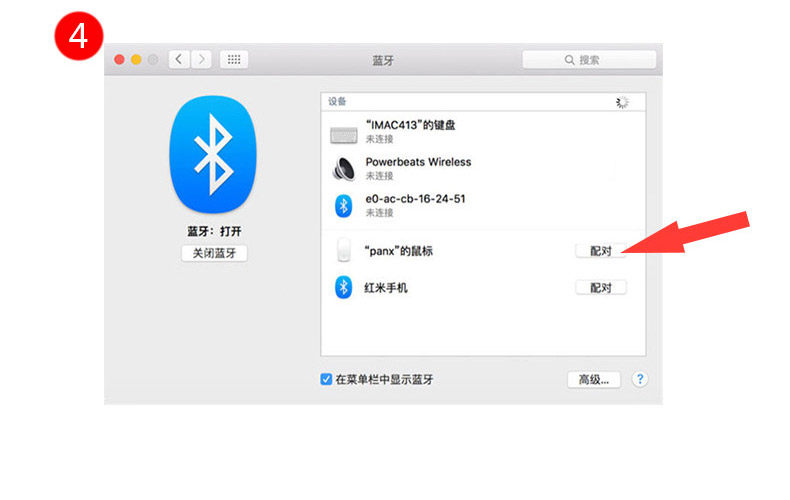Click 关闭蓝牙 to turn Bluetooth off
790x500 pixels.
tap(214, 253)
